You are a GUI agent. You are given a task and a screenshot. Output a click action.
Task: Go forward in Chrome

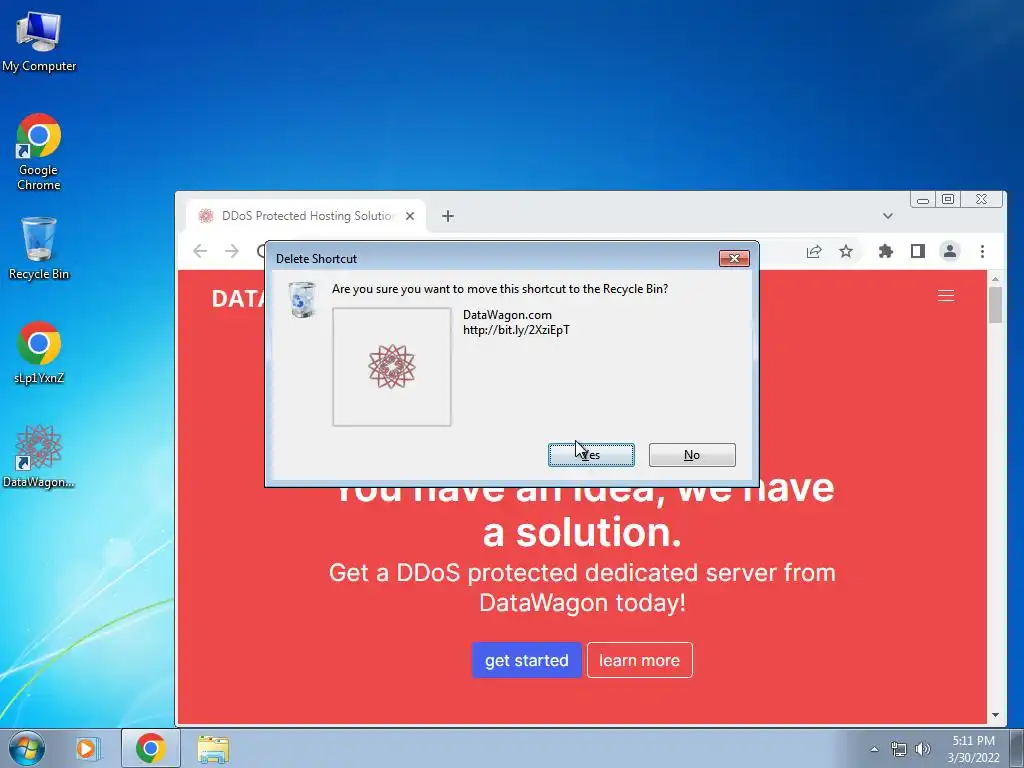[232, 251]
